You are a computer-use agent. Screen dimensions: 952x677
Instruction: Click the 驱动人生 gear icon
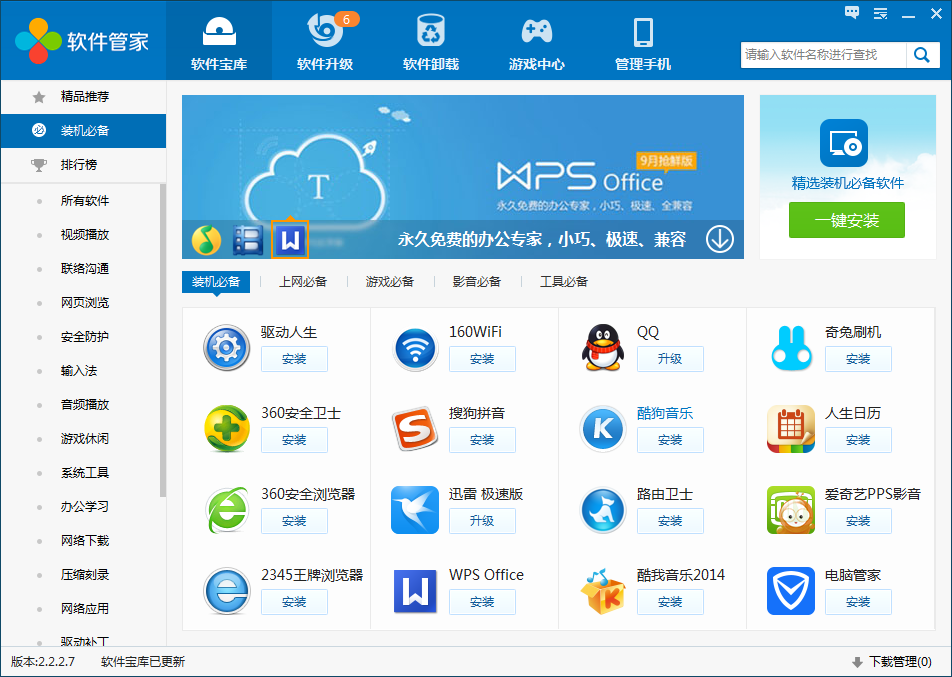tap(226, 348)
